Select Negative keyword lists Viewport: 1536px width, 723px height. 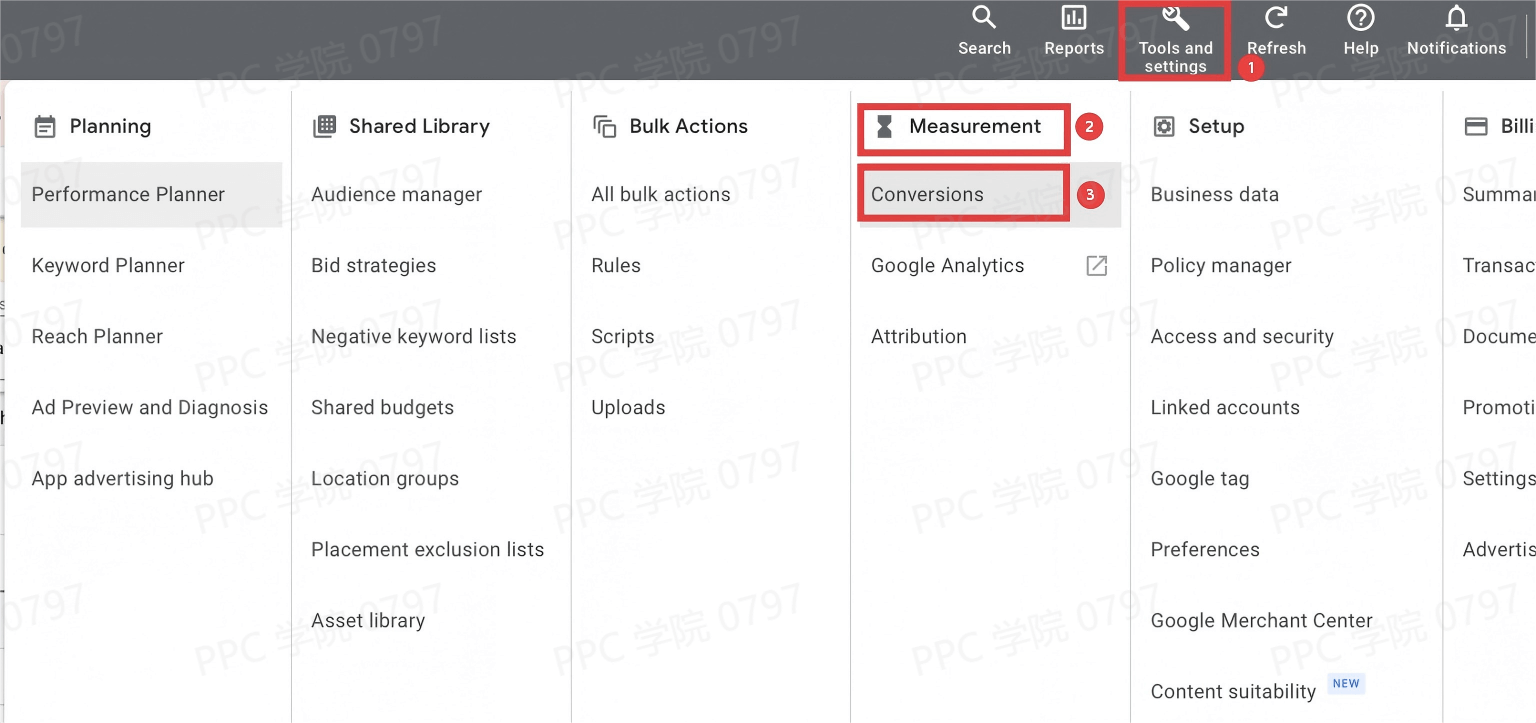[413, 337]
